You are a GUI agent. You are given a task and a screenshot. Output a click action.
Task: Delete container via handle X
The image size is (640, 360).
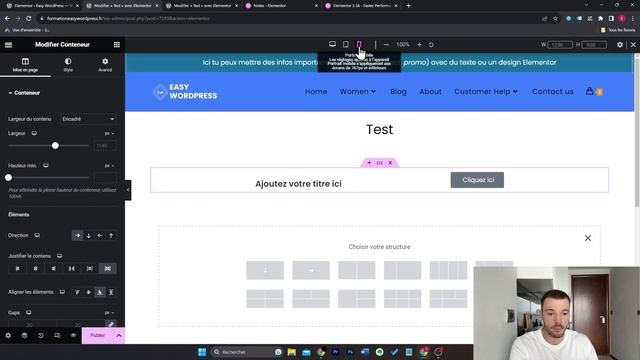[x=390, y=163]
